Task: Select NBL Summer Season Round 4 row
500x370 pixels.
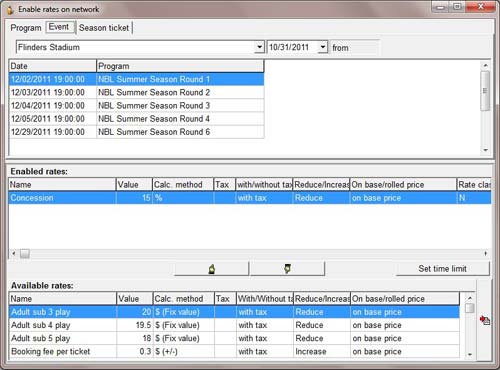Action: (136, 119)
